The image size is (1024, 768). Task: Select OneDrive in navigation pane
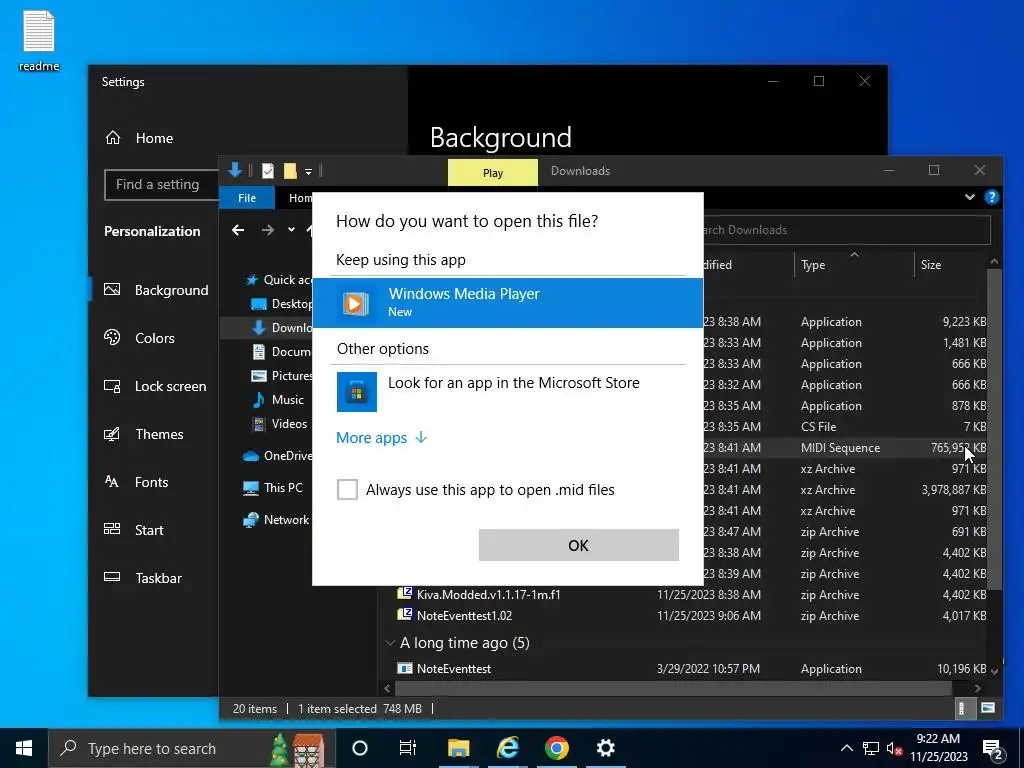[277, 456]
